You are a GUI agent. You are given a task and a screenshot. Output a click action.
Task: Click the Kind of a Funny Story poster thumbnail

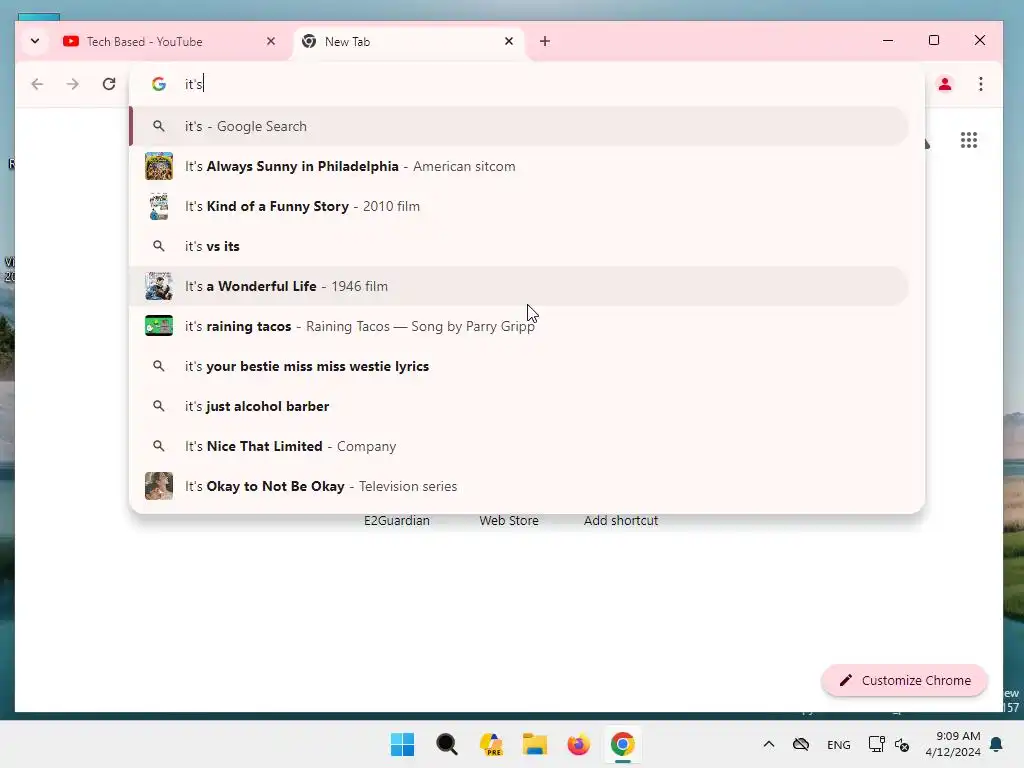(159, 206)
